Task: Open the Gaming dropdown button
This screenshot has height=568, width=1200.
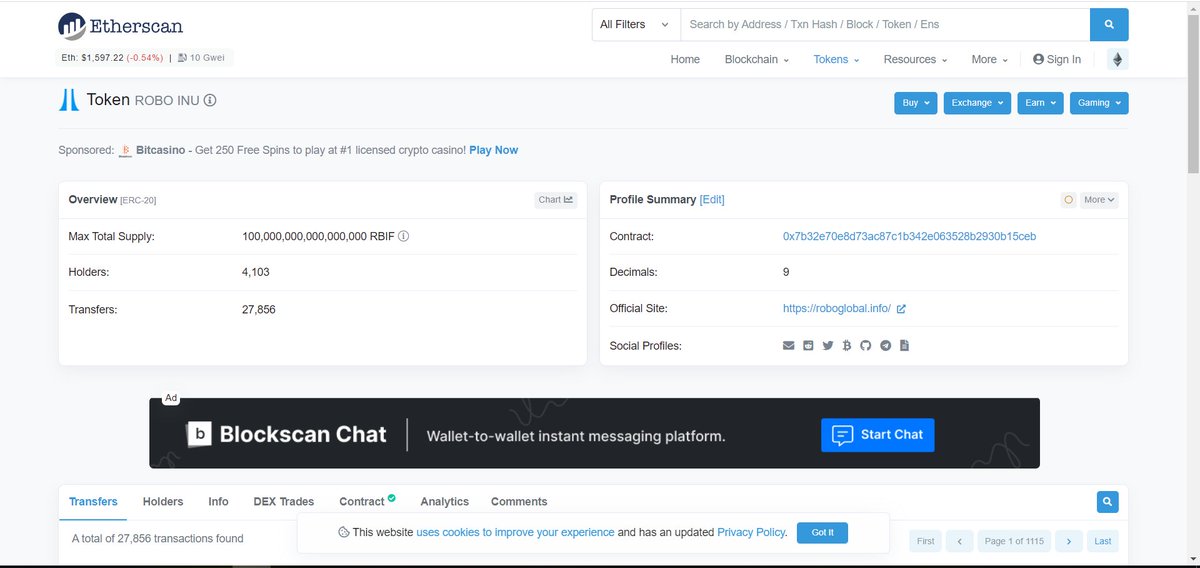Action: [1098, 102]
